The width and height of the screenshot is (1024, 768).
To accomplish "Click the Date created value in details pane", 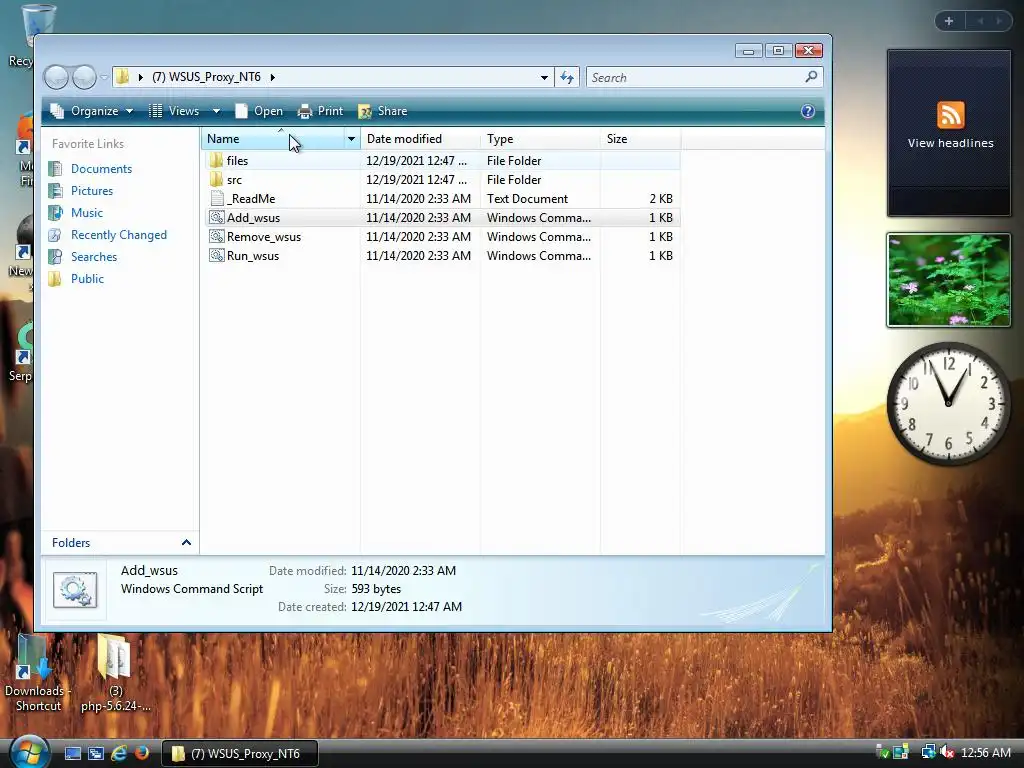I will (406, 607).
